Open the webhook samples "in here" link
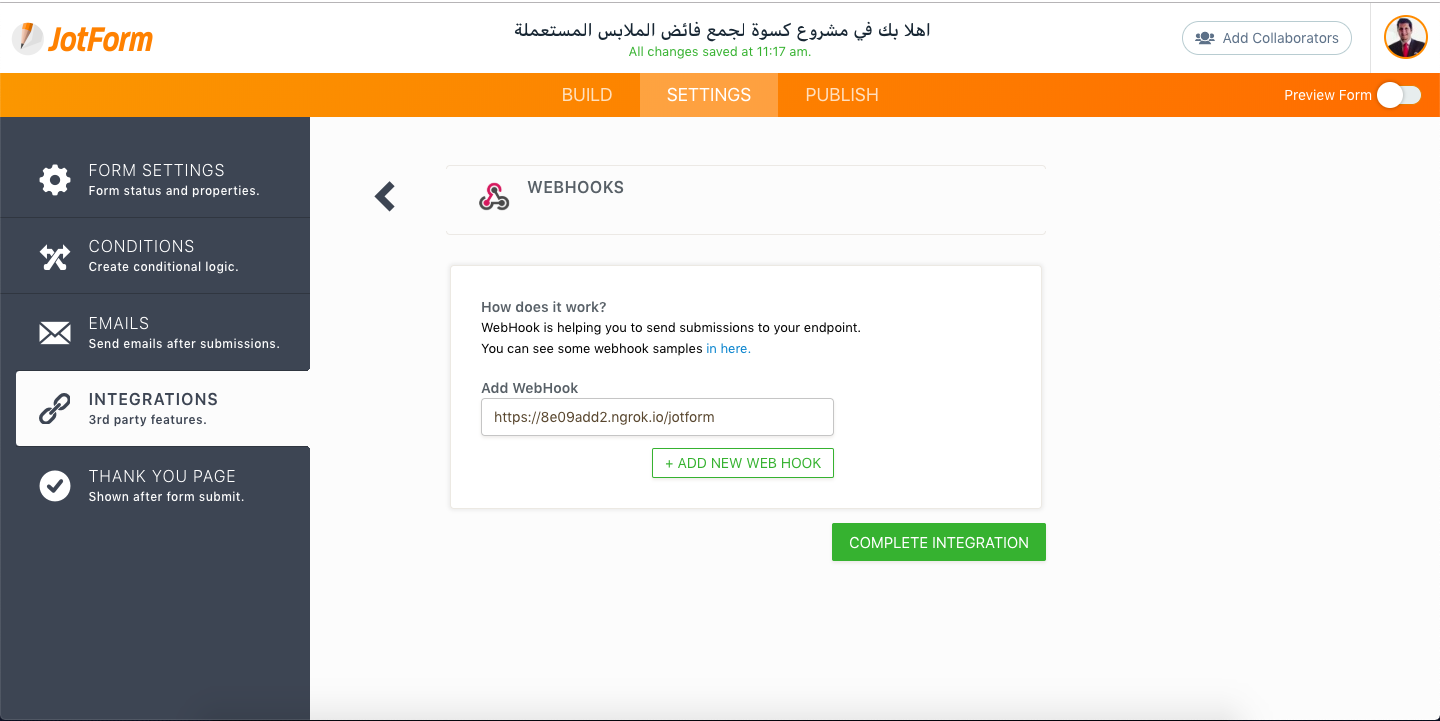 click(728, 349)
